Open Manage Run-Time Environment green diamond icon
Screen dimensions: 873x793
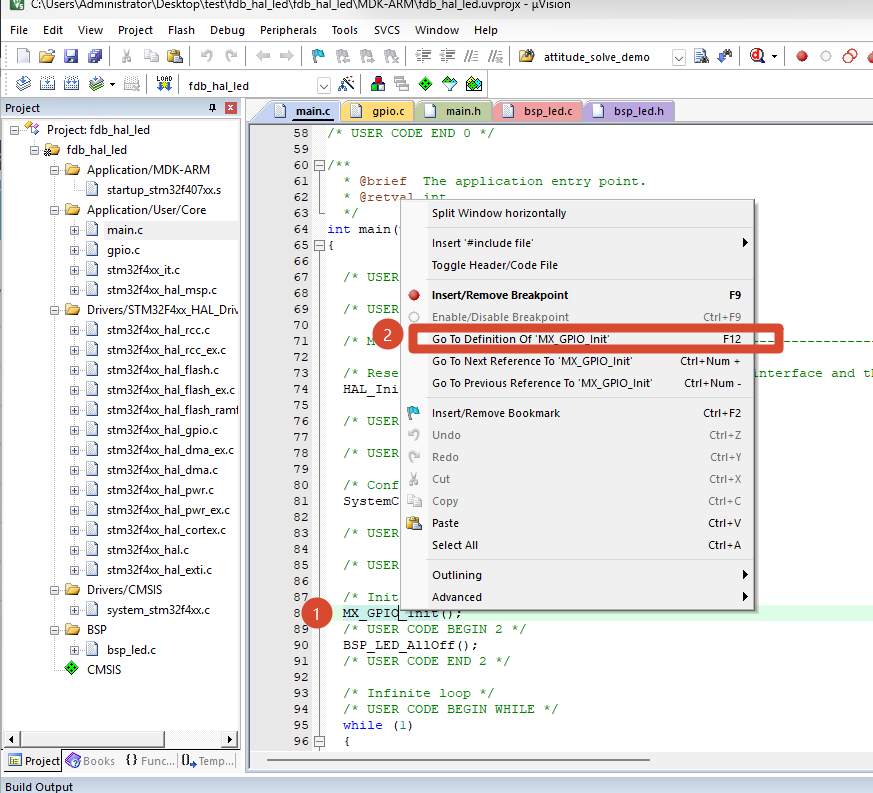425,84
